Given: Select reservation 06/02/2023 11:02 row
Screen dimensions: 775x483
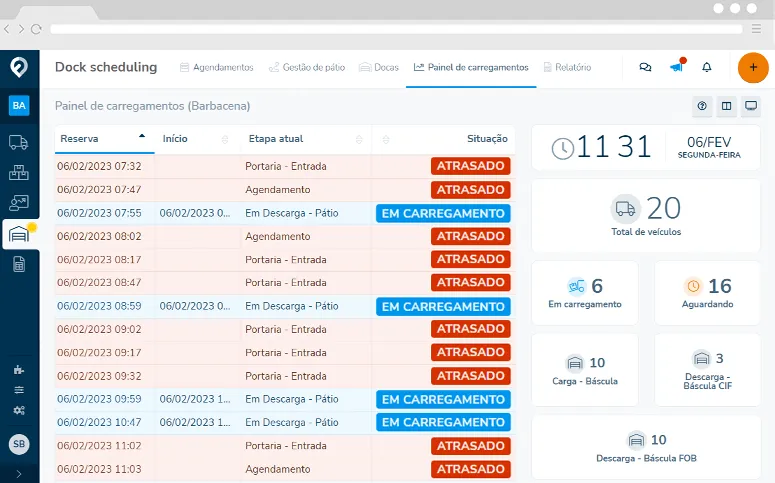Looking at the screenshot, I should pos(285,445).
